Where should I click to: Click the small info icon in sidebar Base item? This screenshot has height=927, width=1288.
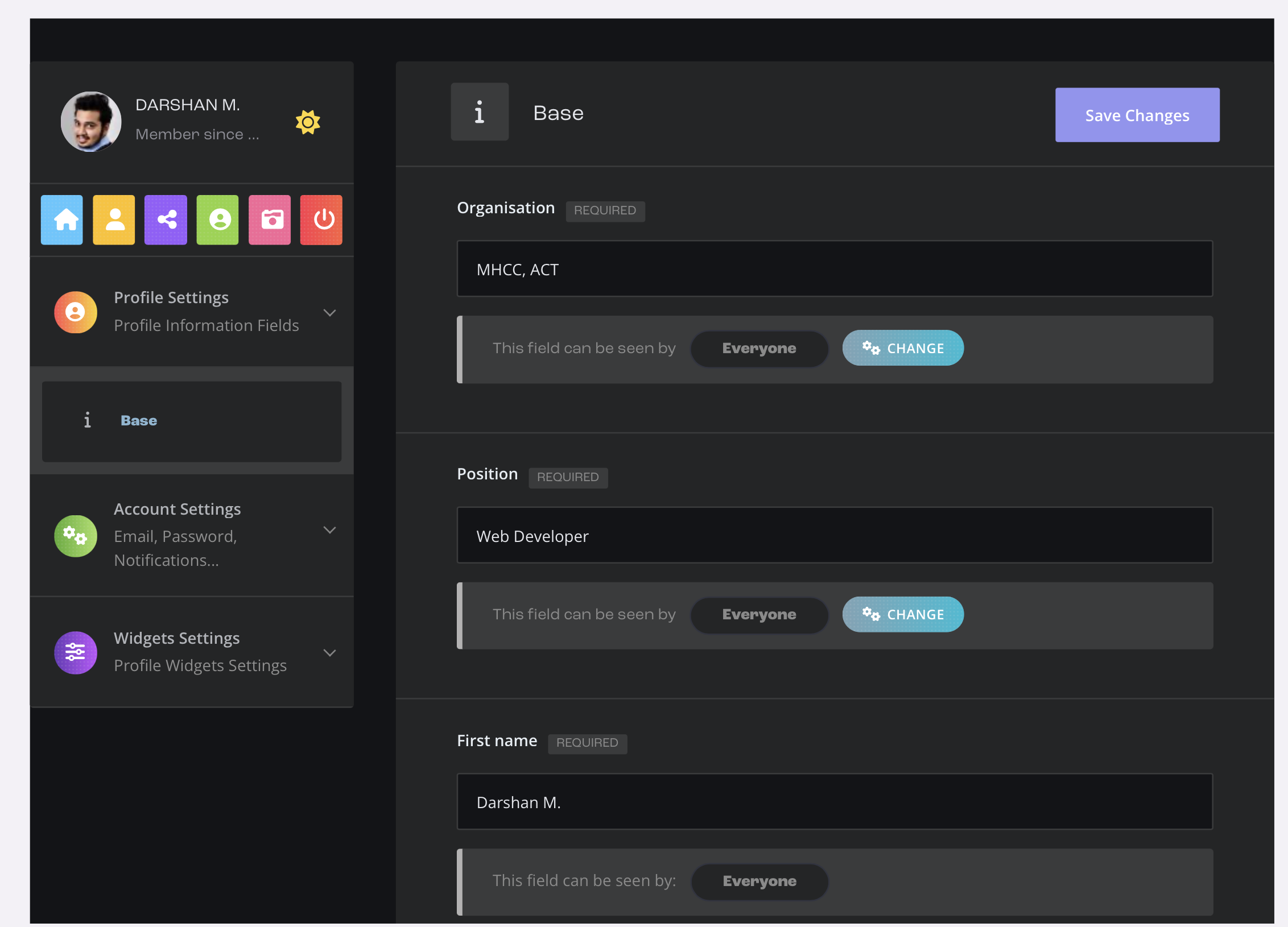(x=87, y=420)
